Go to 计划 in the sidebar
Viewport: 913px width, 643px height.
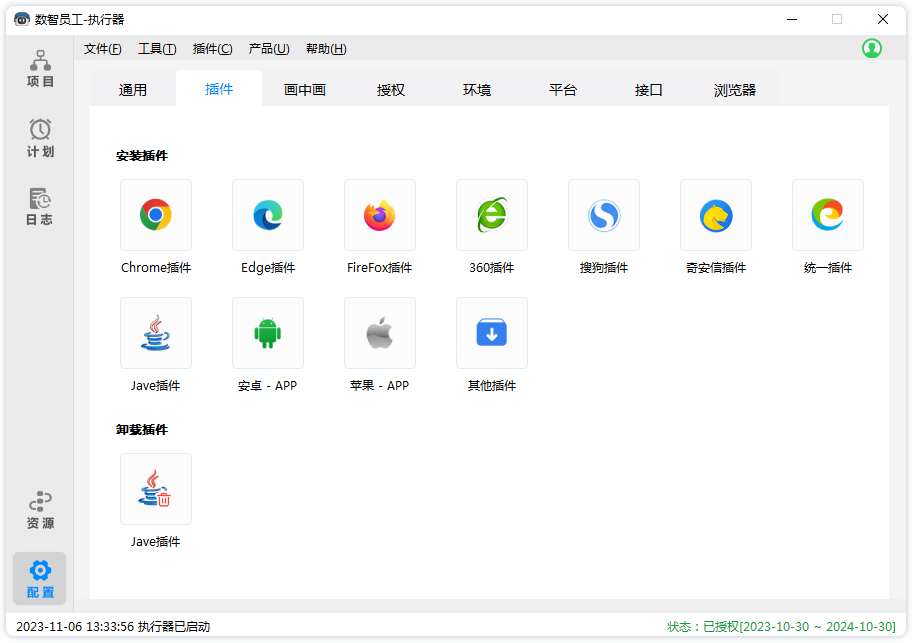[40, 139]
